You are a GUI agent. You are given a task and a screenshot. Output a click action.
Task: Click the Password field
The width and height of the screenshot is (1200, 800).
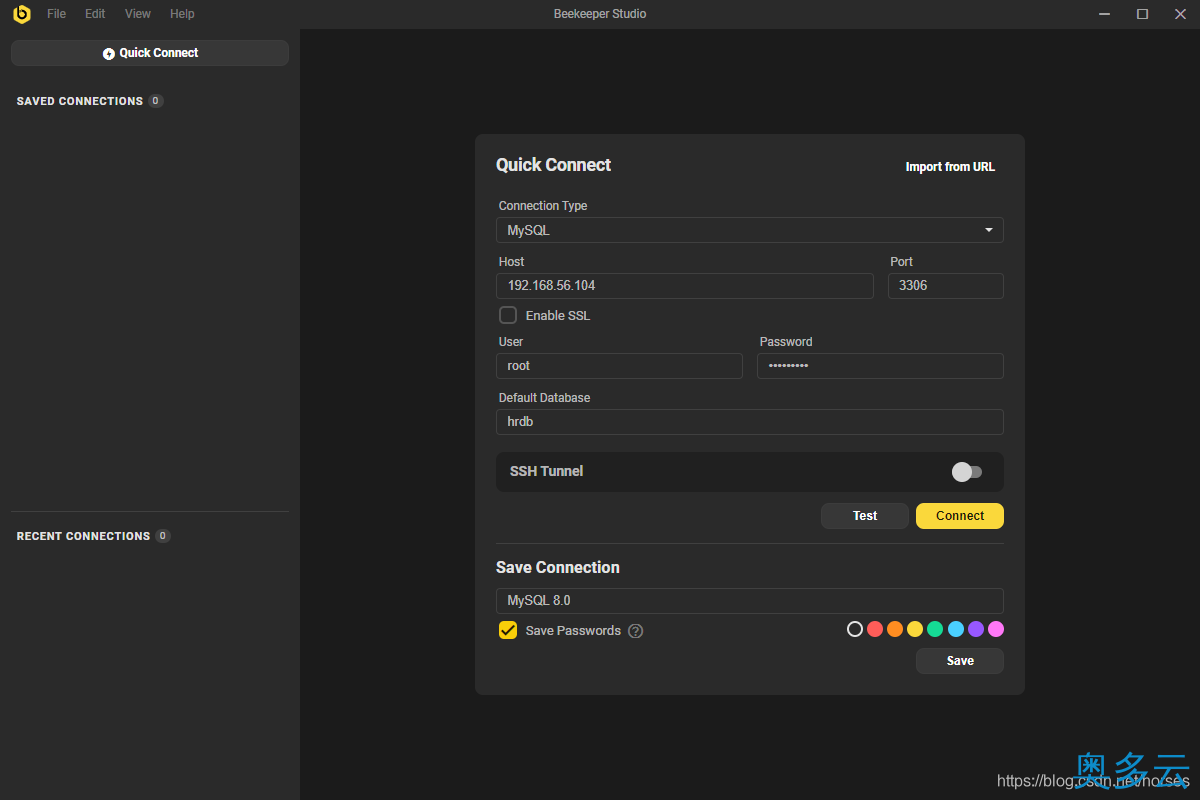(880, 366)
